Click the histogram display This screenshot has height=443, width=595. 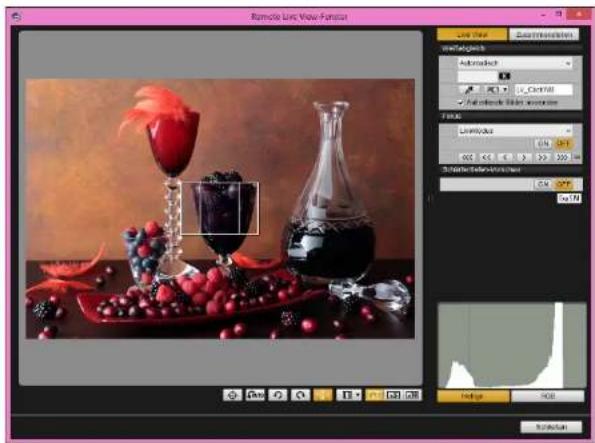[x=511, y=345]
